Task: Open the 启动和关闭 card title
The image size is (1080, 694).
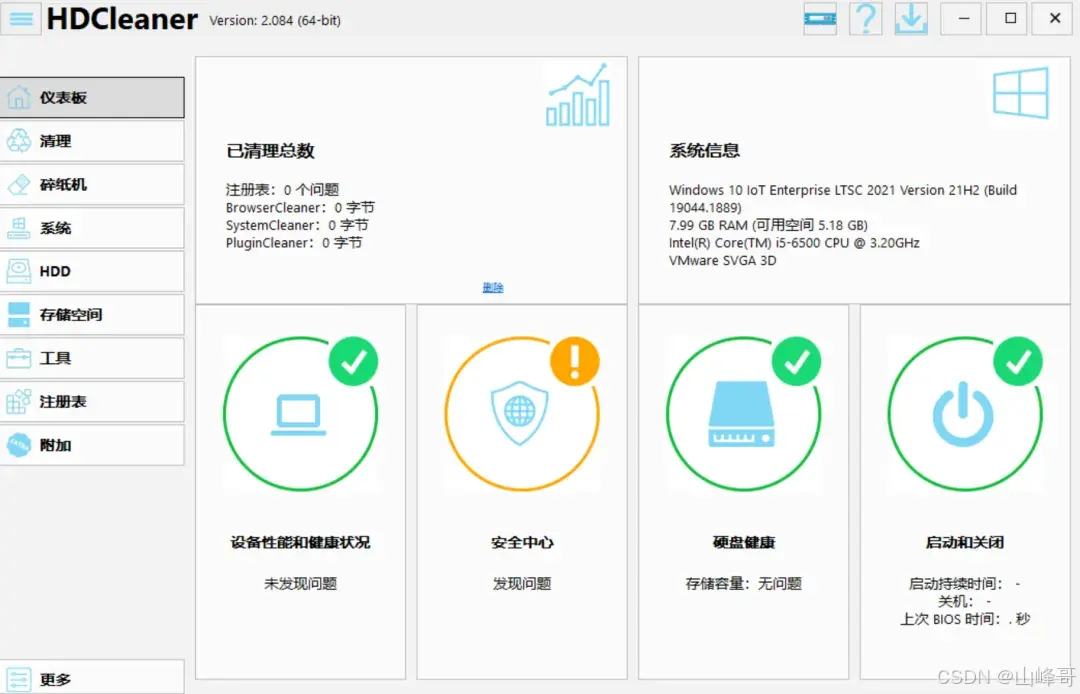Action: 965,543
